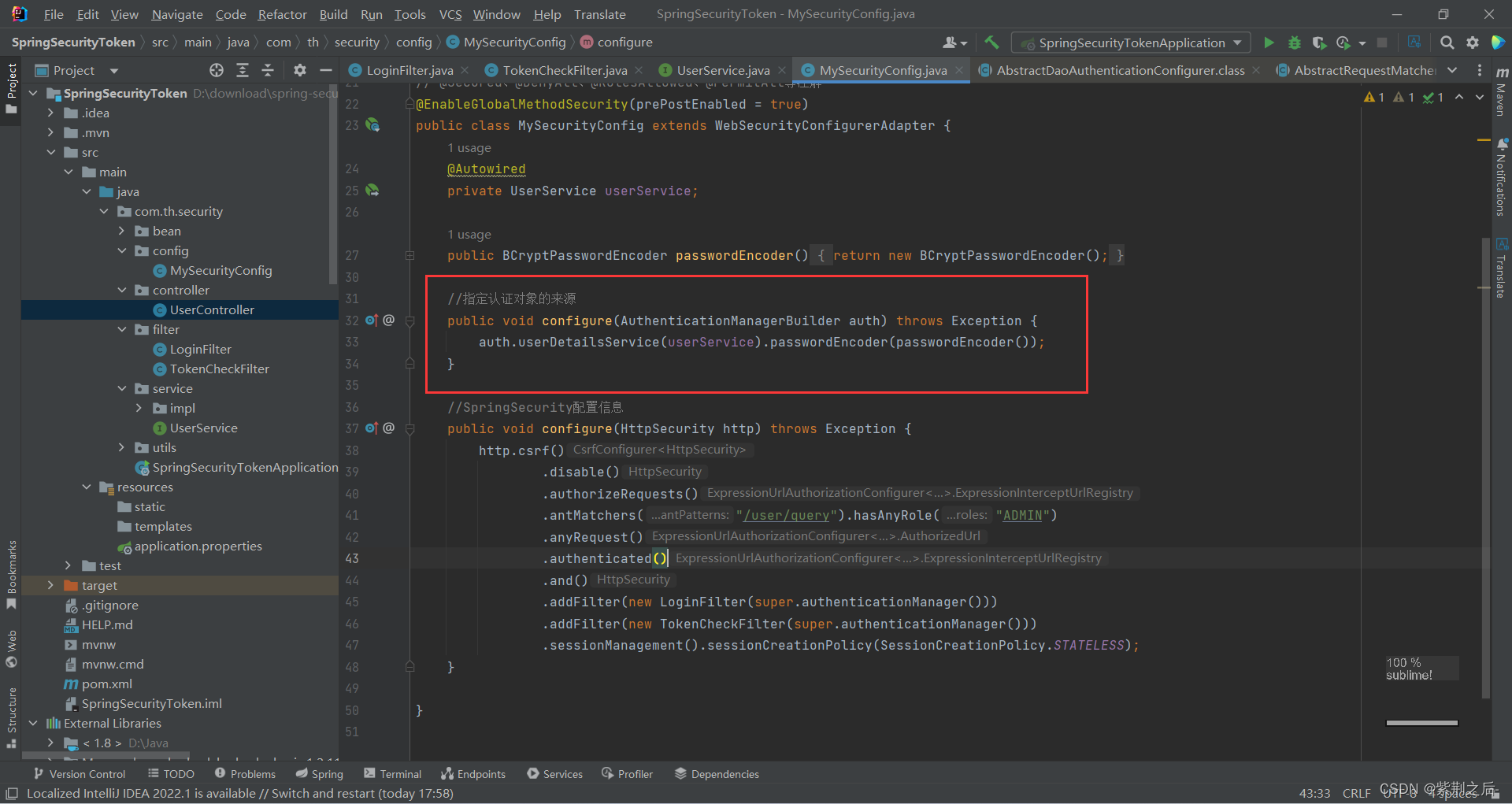Screen dimensions: 1512x804
Task: Toggle the Project side panel button
Action: pyautogui.click(x=11, y=88)
